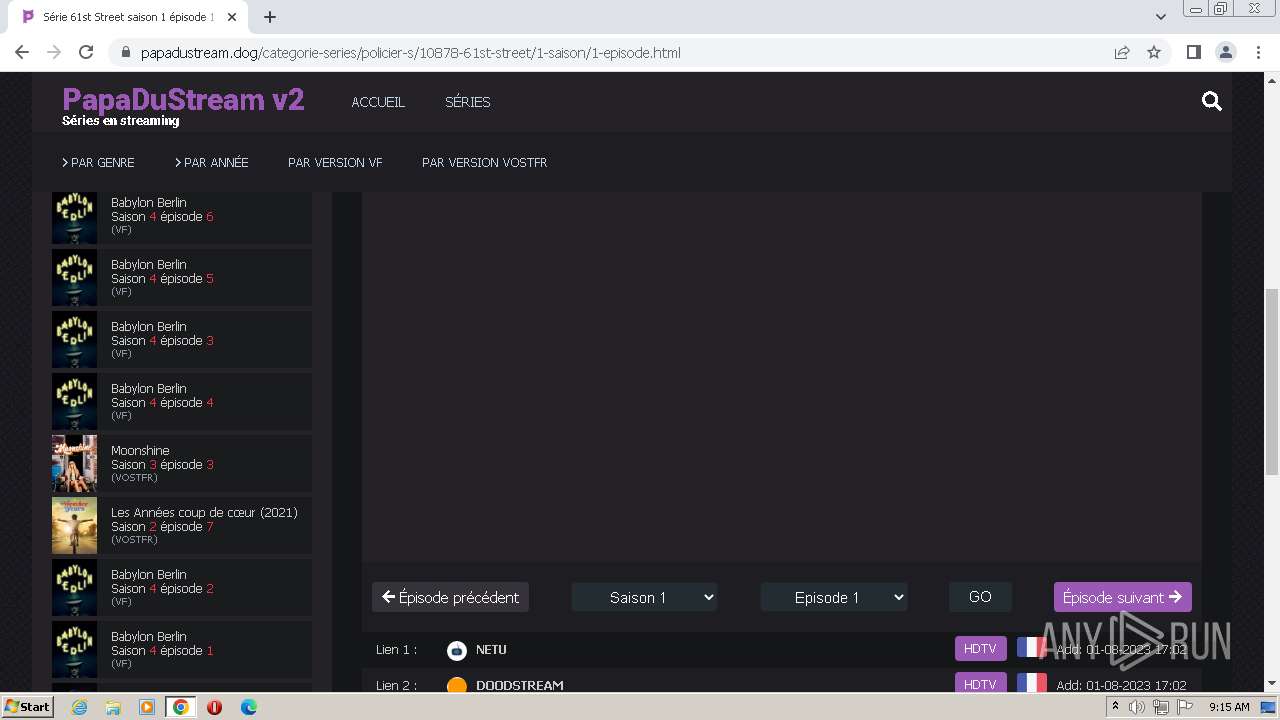Open Babylon Berlin Saison 4 épisode 4
The height and width of the screenshot is (720, 1280).
182,402
